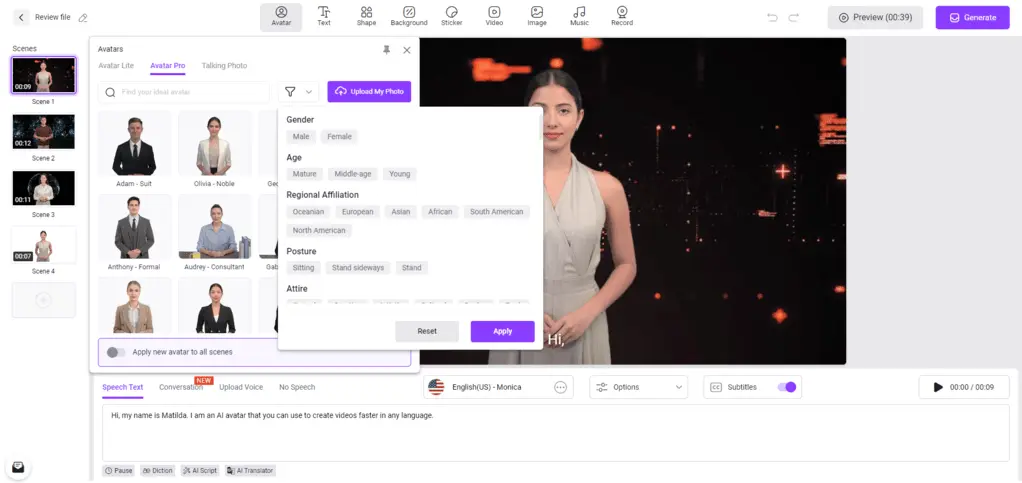
Task: Select the Text tool
Action: pyautogui.click(x=324, y=17)
